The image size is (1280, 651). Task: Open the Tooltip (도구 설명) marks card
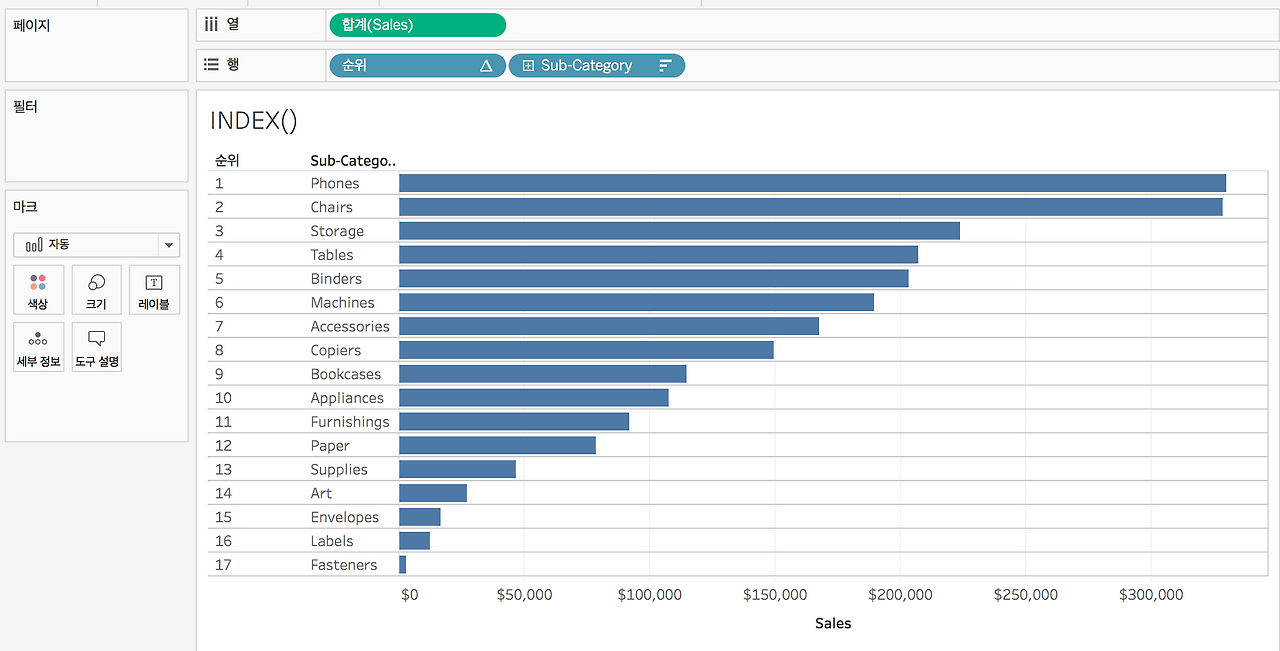(x=96, y=347)
